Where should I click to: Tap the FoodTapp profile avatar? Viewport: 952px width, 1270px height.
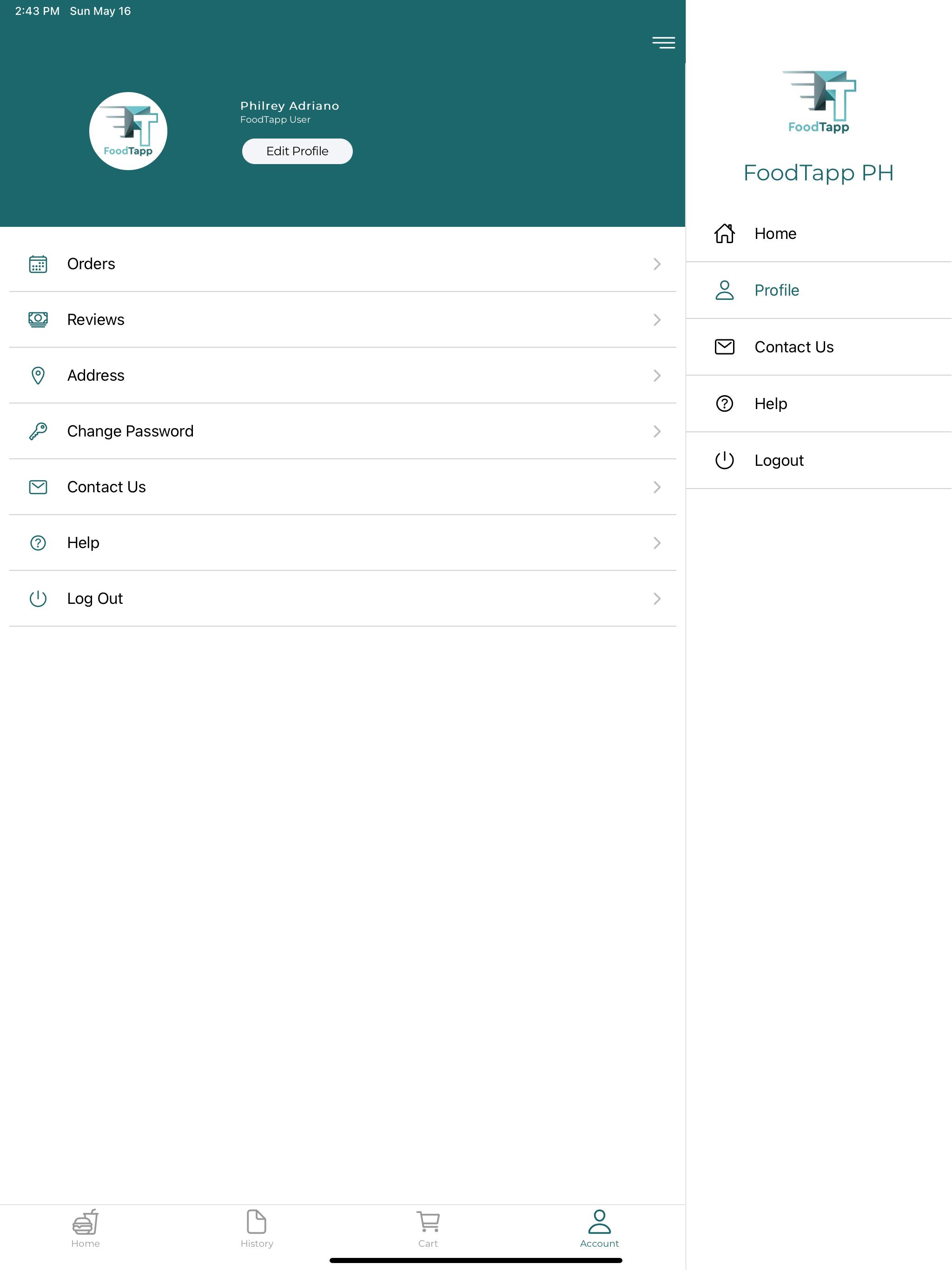coord(128,131)
